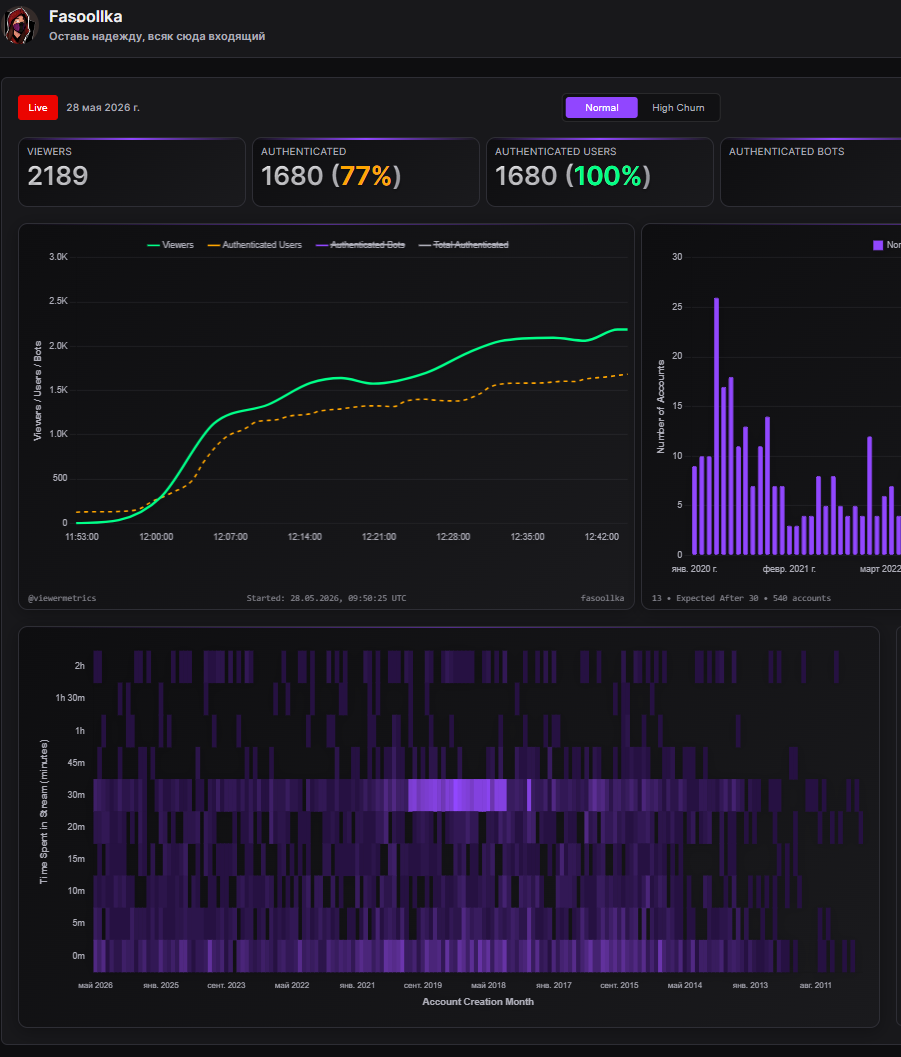Viewport: 901px width, 1057px height.
Task: Click the 12:21:00 time axis label
Action: point(379,537)
